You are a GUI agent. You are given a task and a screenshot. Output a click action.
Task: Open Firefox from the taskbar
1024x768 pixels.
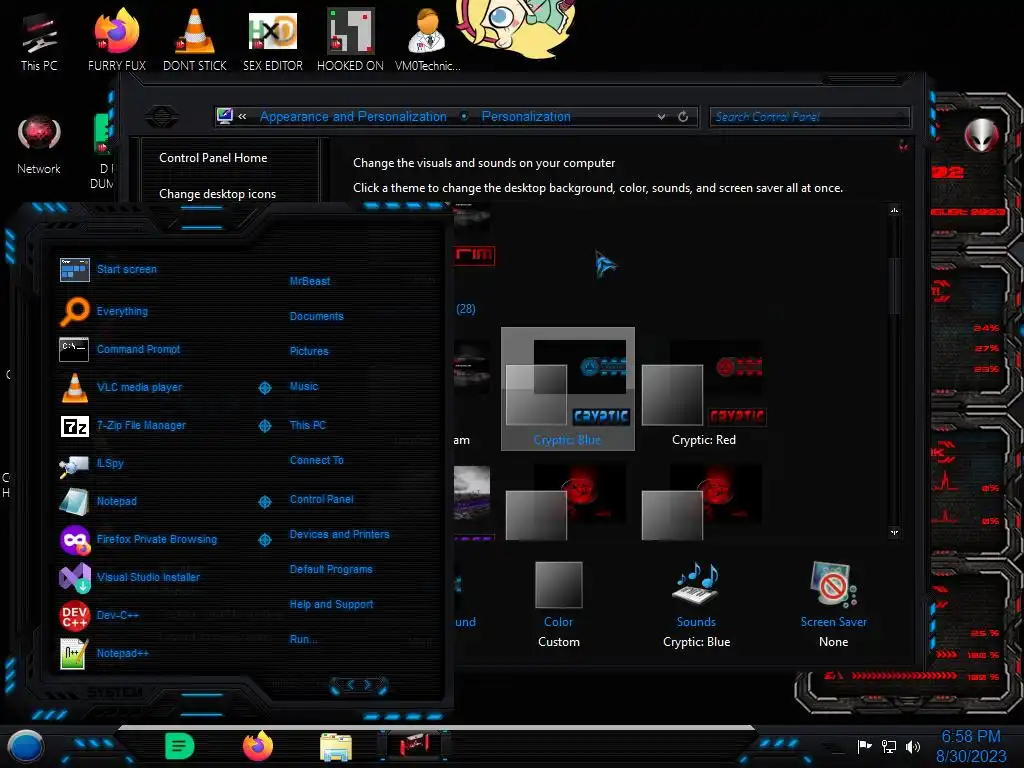pos(258,746)
